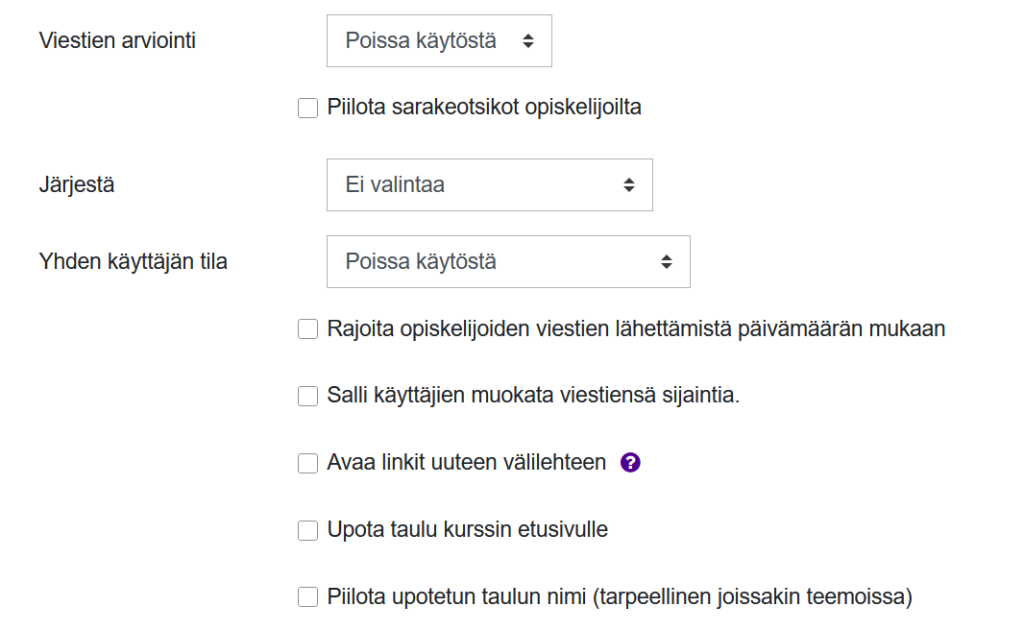Open the Yhden käyttäjän tila dropdown

(508, 262)
